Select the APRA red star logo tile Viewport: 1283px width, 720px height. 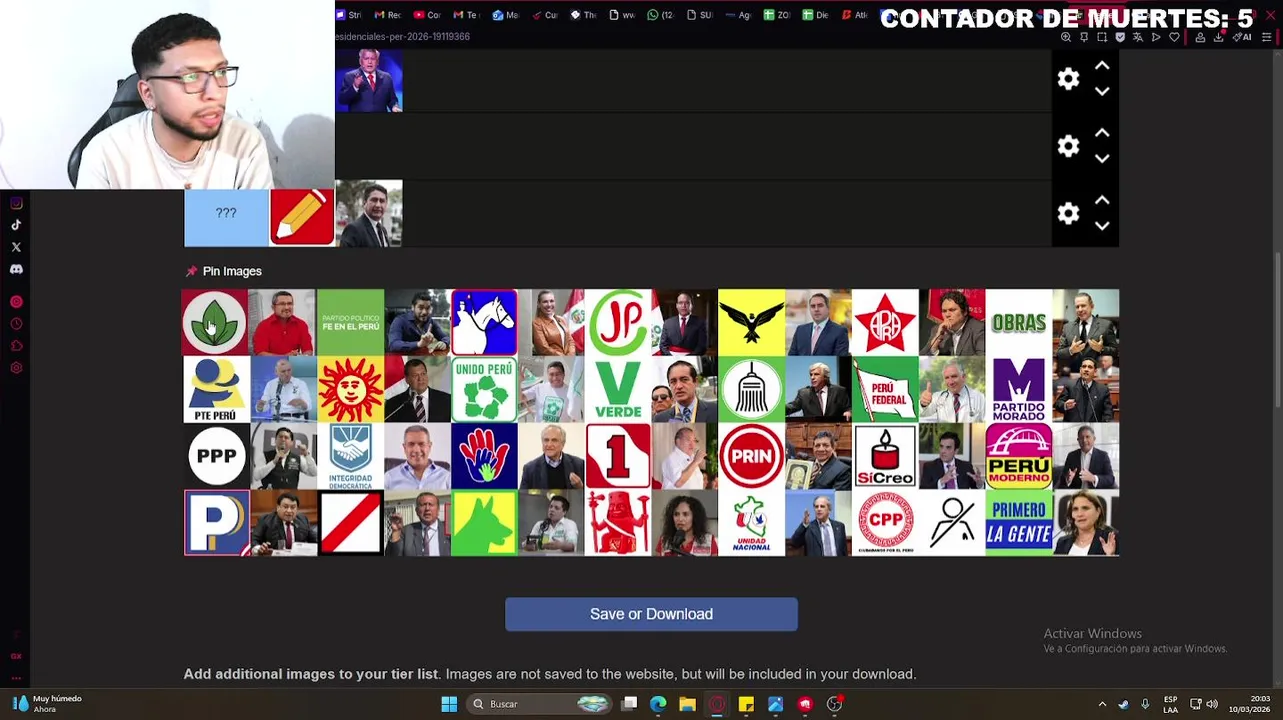885,322
